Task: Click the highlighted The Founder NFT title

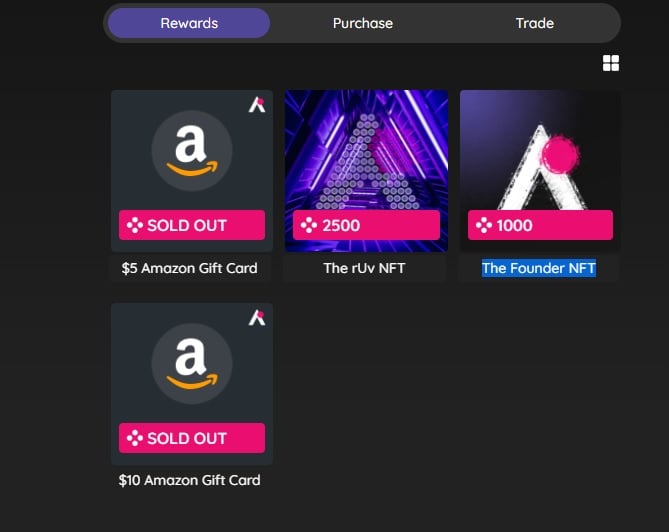Action: click(539, 268)
